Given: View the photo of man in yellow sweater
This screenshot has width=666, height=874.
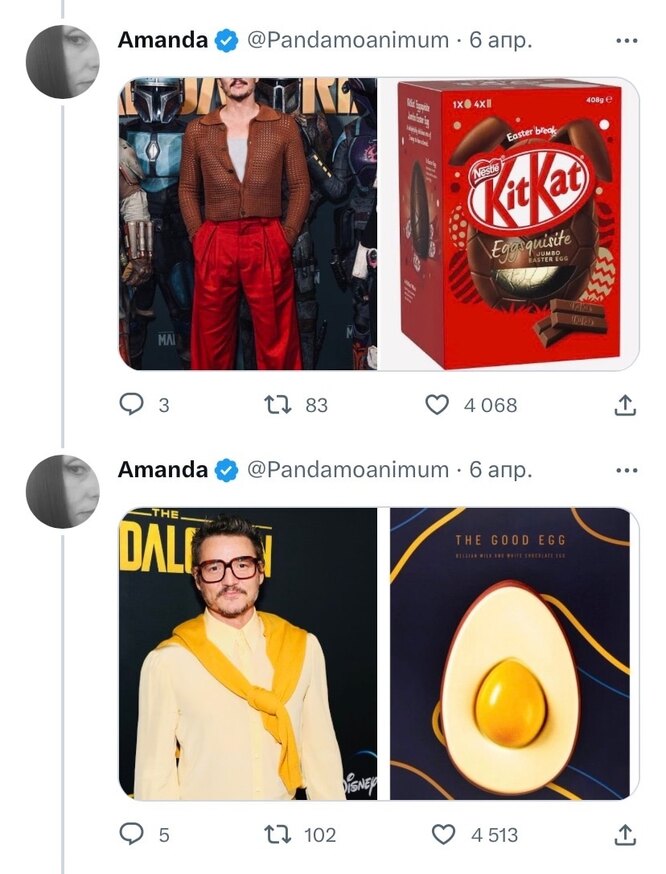Looking at the screenshot, I should [248, 653].
